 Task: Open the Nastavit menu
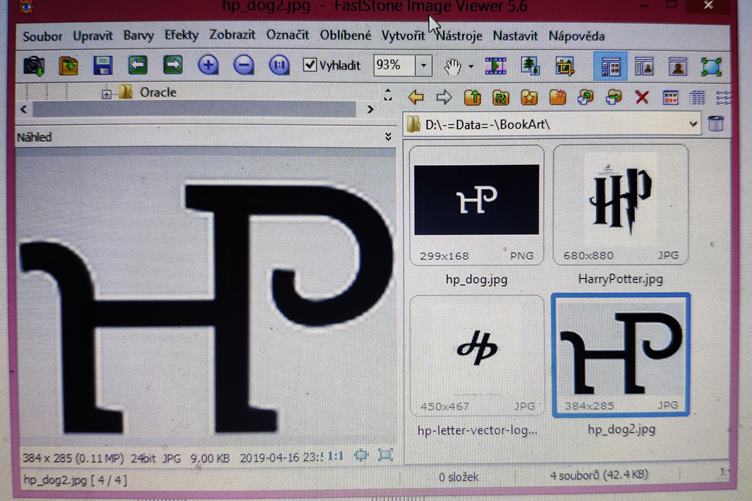point(515,36)
